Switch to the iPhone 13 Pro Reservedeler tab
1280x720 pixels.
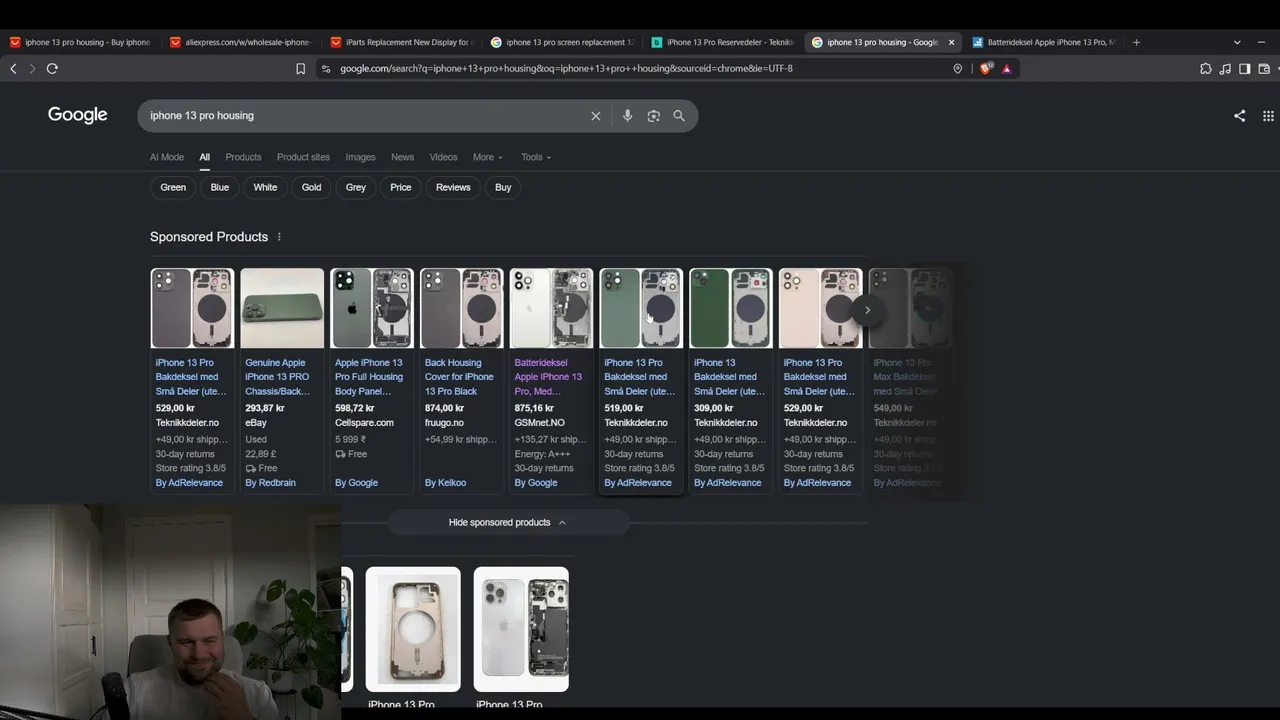tap(721, 42)
